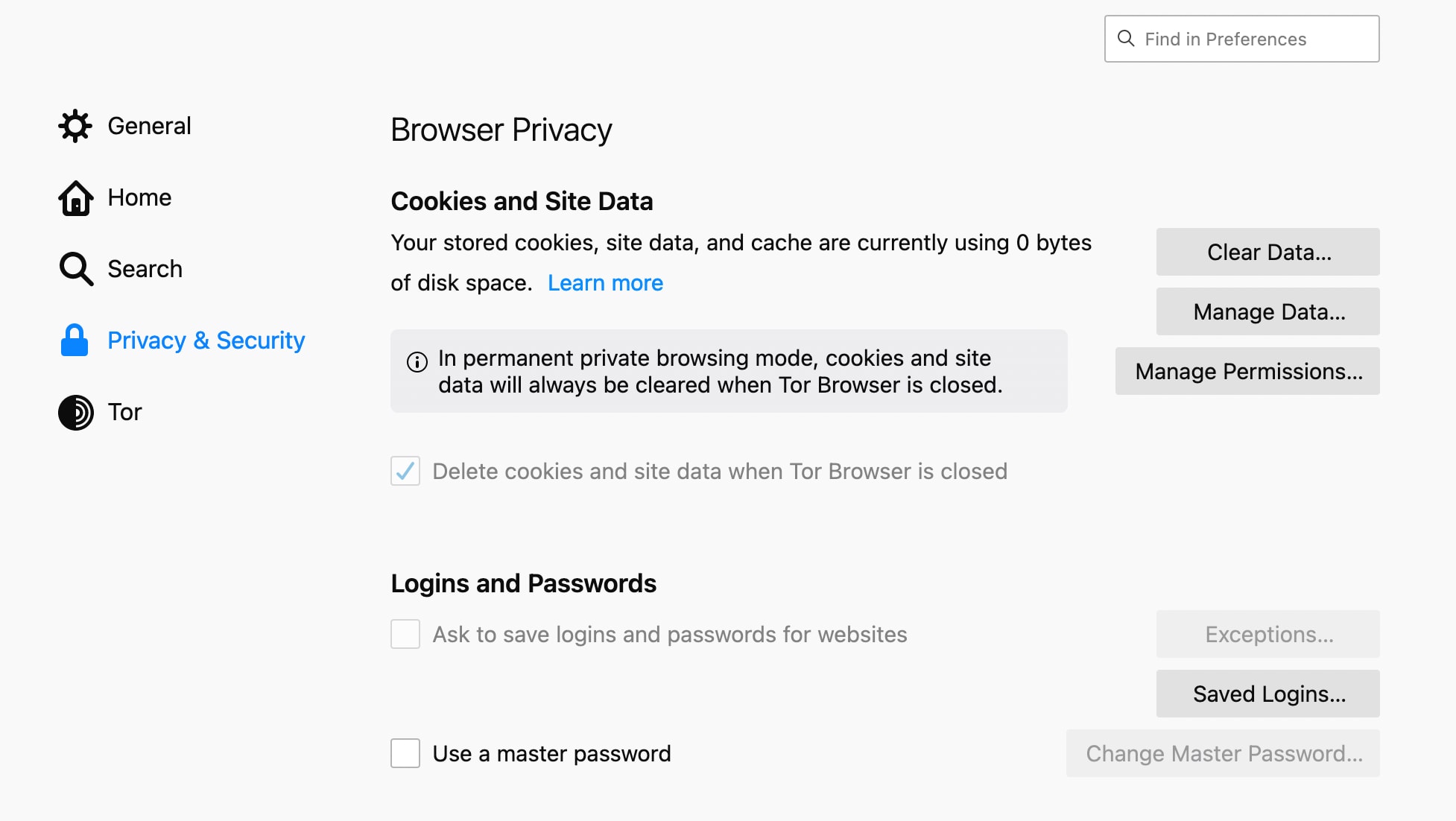Click the preferences search magnifier icon
The height and width of the screenshot is (821, 1456).
[x=1127, y=39]
